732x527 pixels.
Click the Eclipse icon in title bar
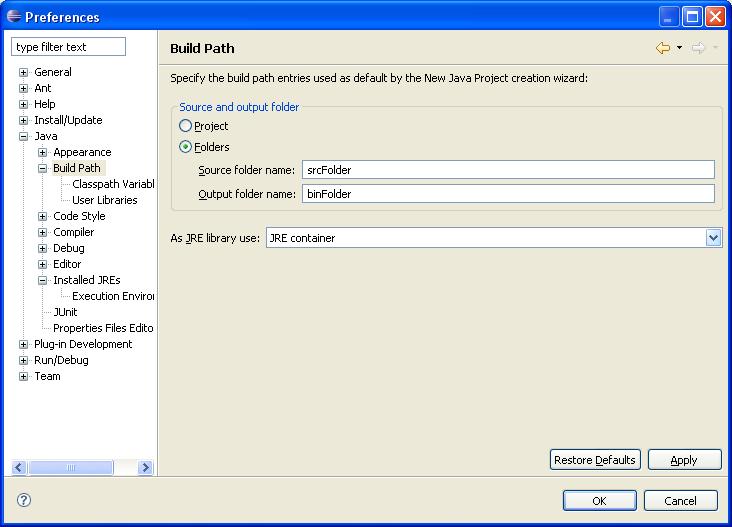point(14,16)
